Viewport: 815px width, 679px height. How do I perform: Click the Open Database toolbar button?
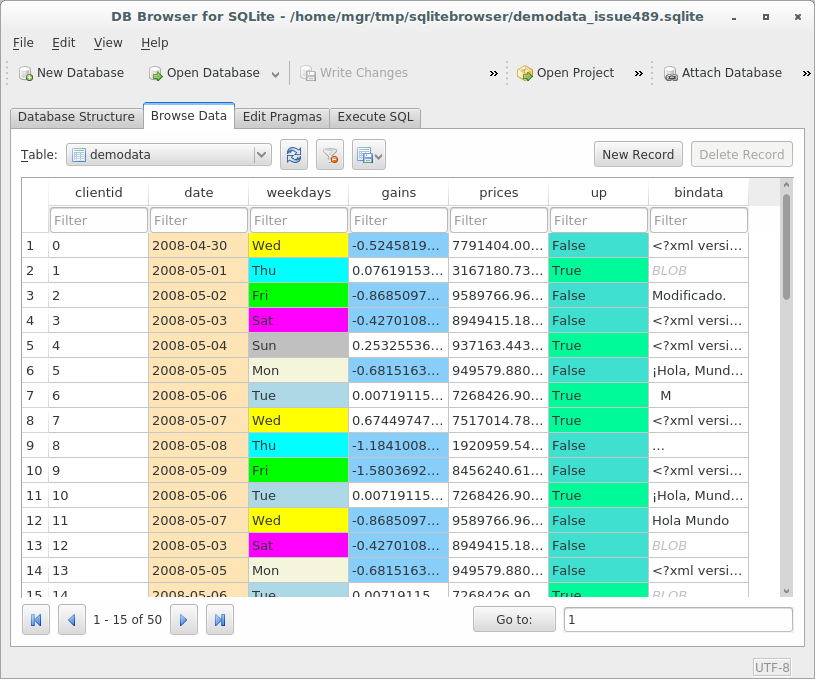pyautogui.click(x=204, y=73)
